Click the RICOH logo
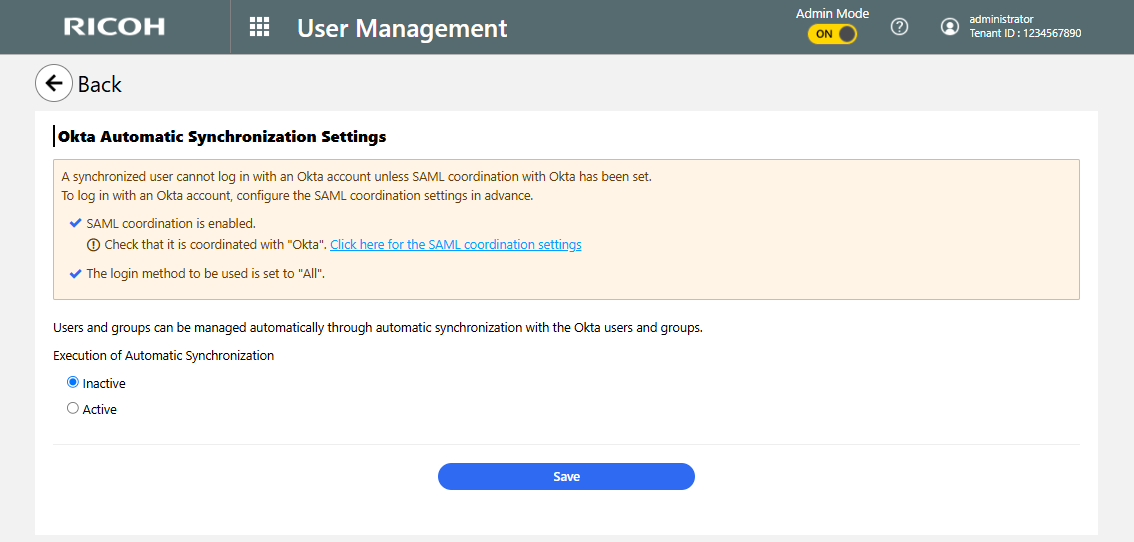 pyautogui.click(x=114, y=27)
